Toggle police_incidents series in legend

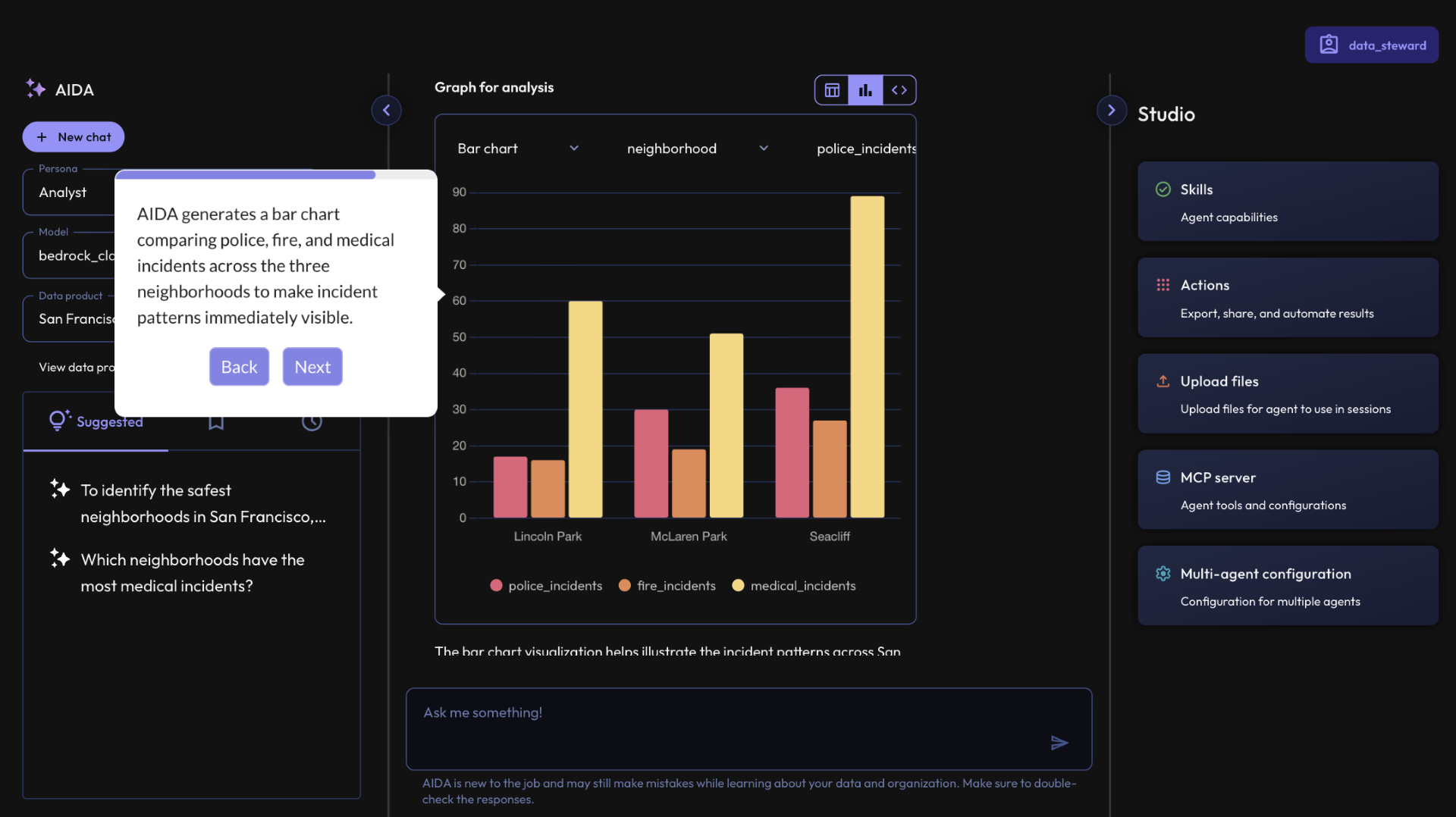click(547, 586)
